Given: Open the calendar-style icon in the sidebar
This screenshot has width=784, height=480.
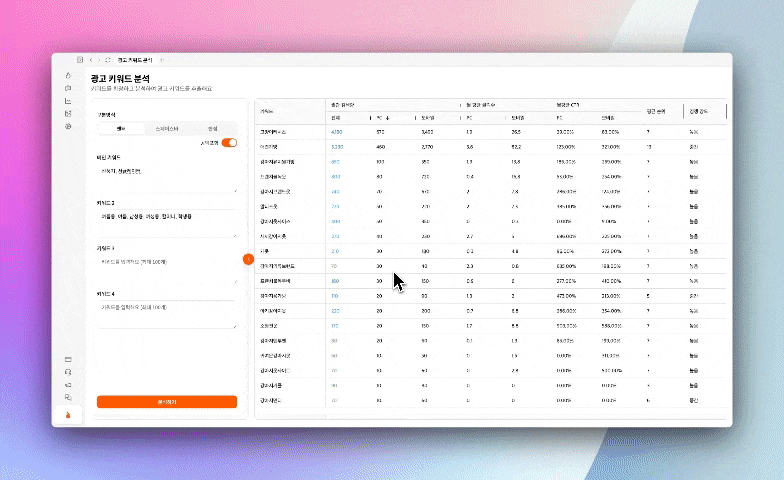Looking at the screenshot, I should click(x=68, y=114).
